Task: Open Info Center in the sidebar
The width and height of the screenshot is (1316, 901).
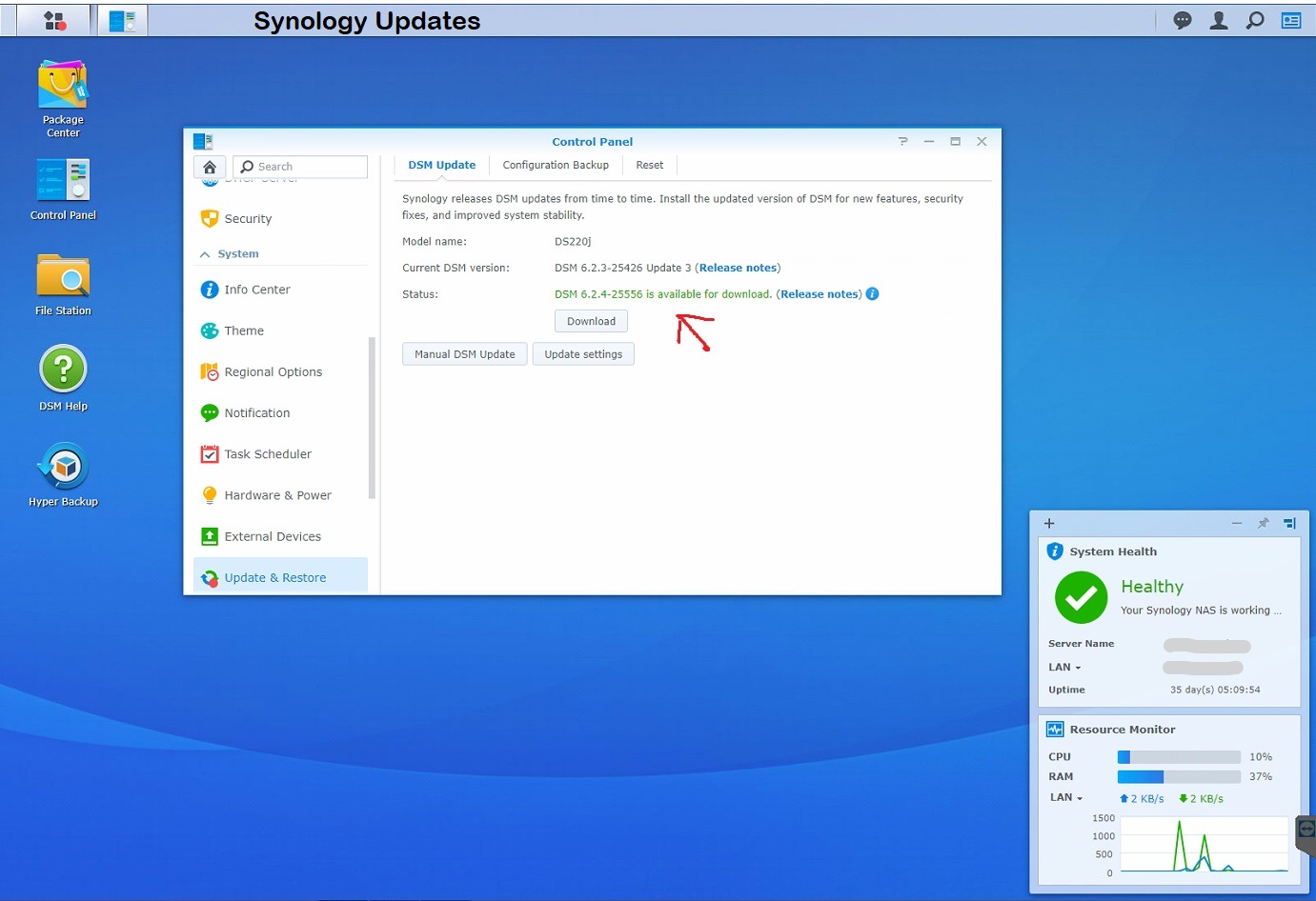Action: [280, 290]
